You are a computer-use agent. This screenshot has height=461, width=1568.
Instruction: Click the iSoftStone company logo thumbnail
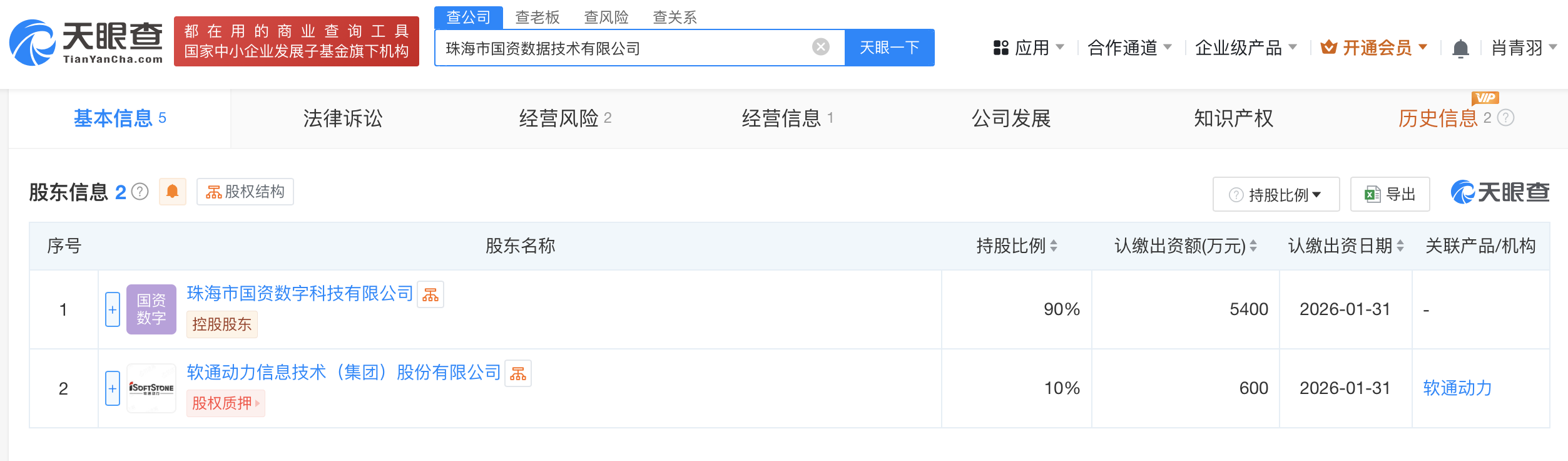(151, 388)
